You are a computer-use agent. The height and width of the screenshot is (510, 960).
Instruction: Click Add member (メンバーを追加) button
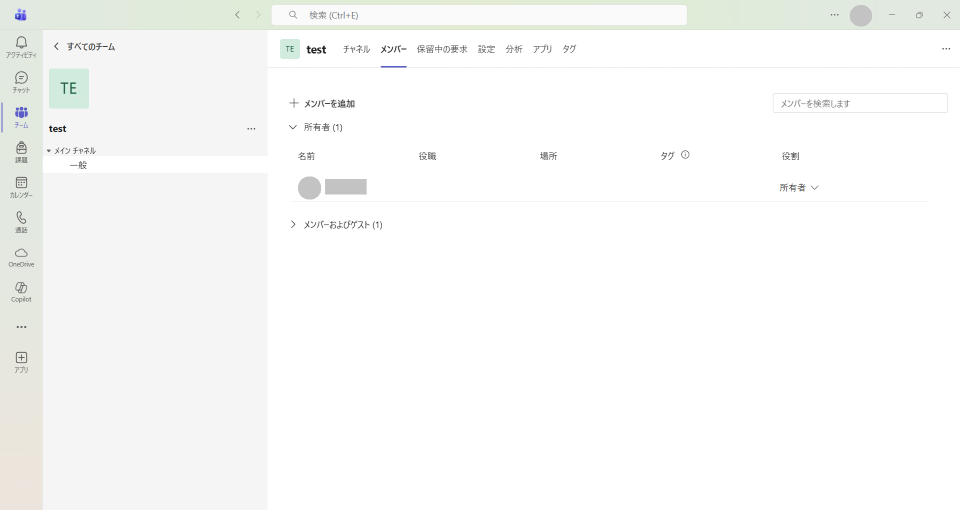[322, 103]
